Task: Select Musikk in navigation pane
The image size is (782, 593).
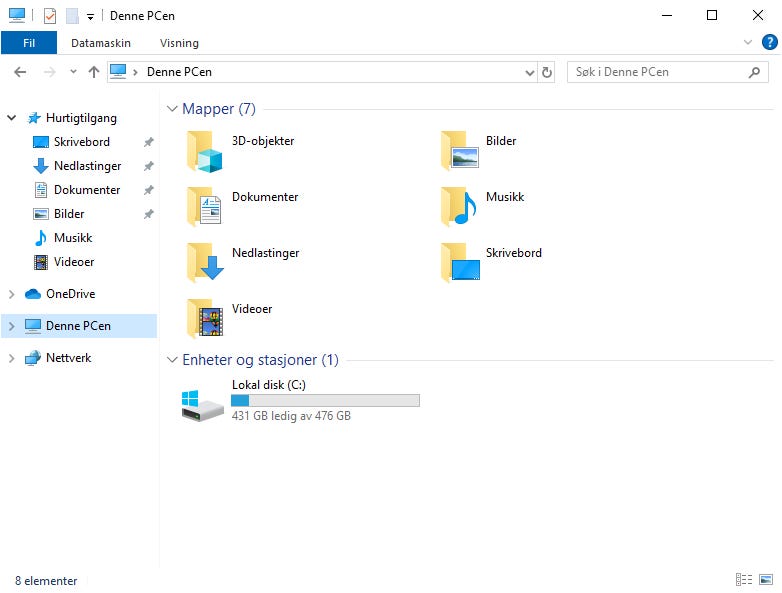Action: [x=73, y=238]
